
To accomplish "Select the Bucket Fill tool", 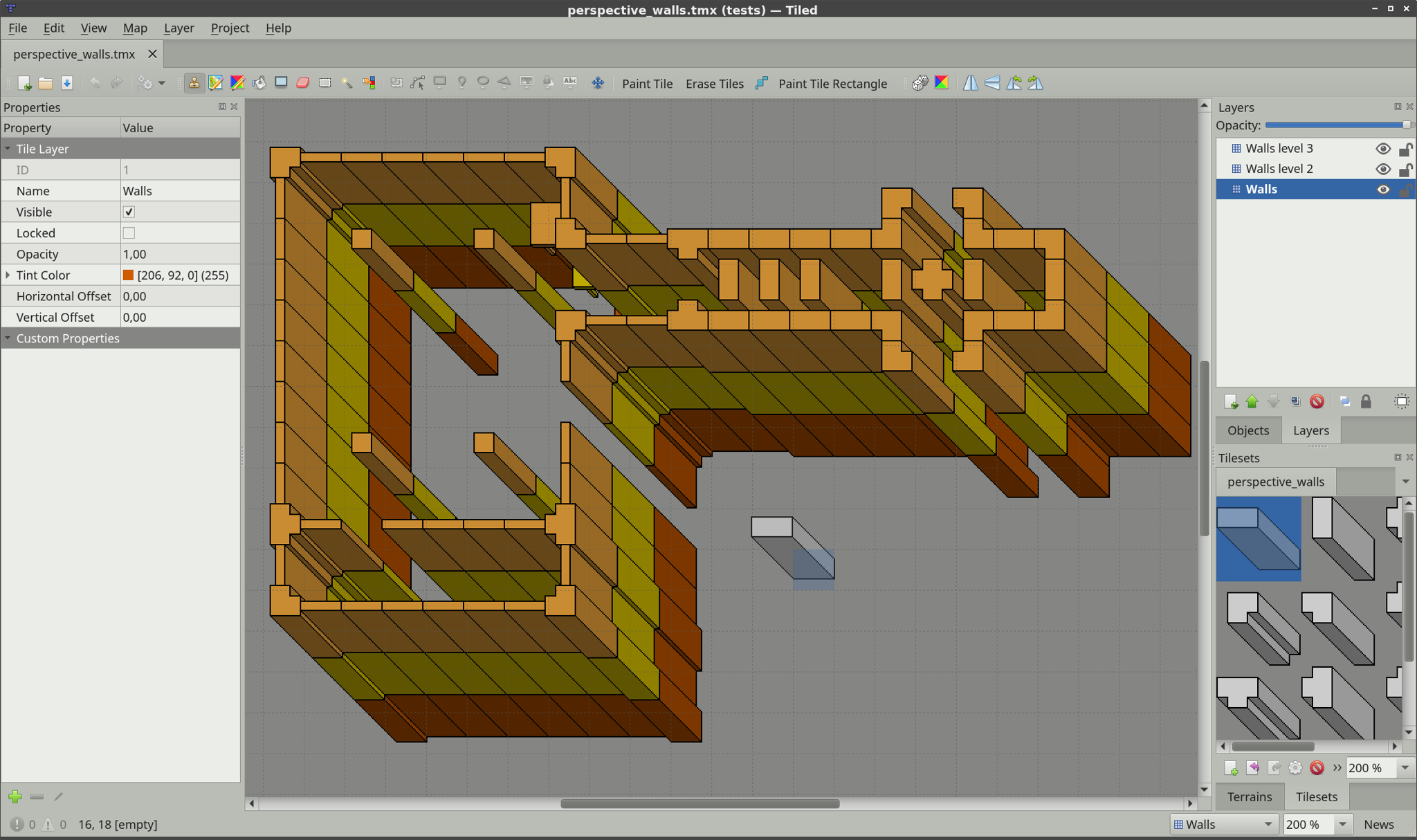I will click(x=259, y=83).
